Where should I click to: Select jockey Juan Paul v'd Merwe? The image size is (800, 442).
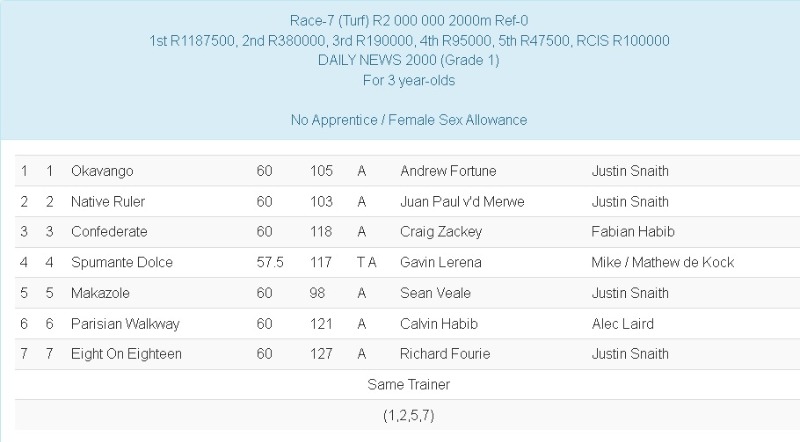coord(462,202)
